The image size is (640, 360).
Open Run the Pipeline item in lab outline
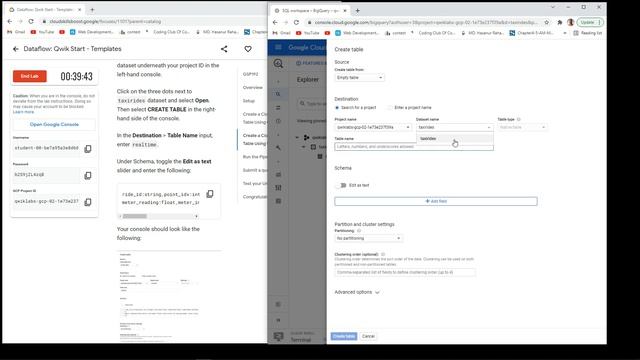click(255, 157)
